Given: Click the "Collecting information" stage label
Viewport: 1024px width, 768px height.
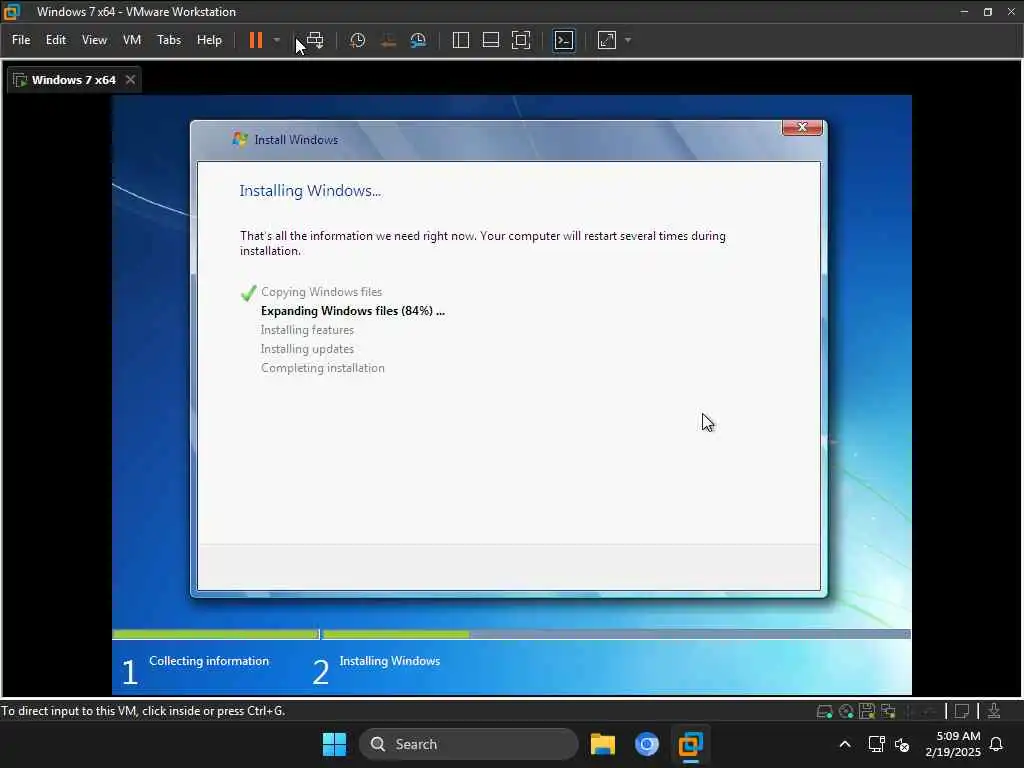Looking at the screenshot, I should [209, 661].
